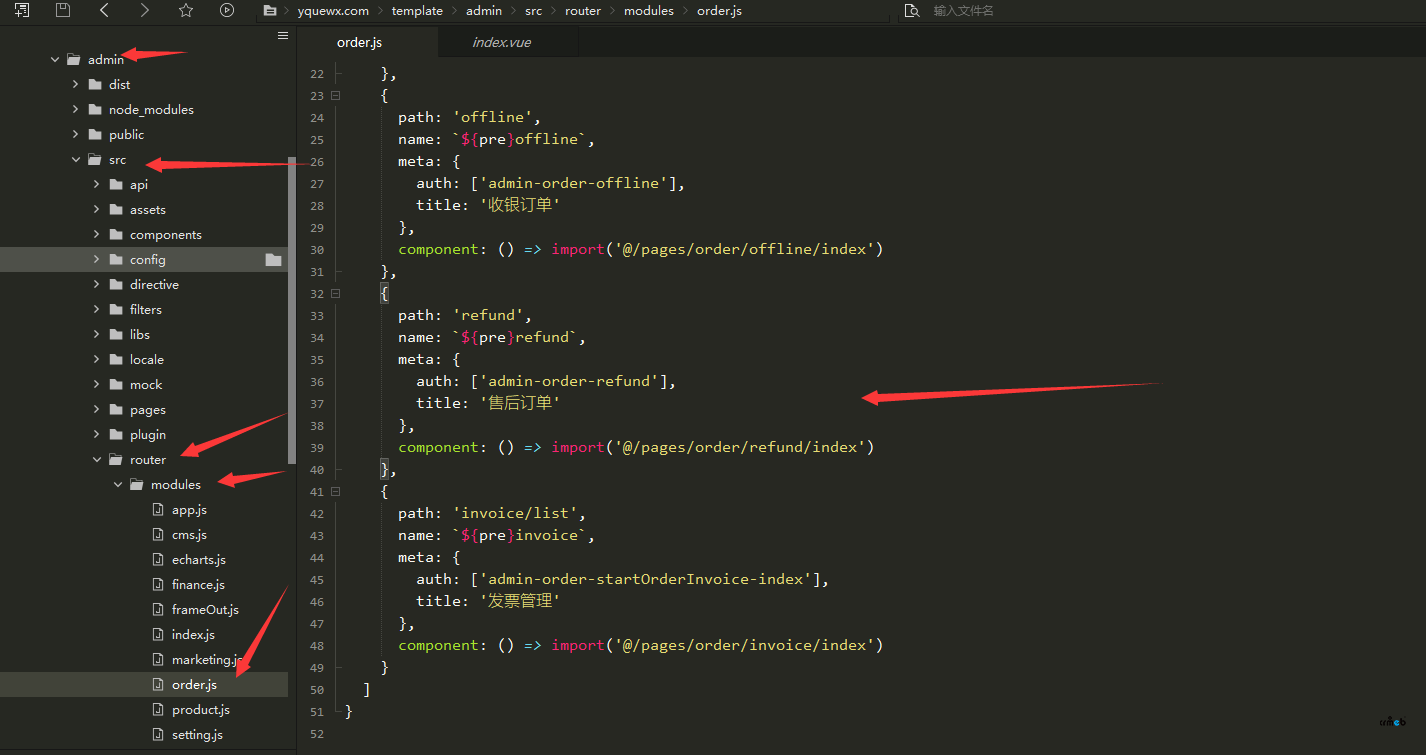Click 'router' in the breadcrumb path
Screen dimensions: 1426x755
(x=583, y=11)
